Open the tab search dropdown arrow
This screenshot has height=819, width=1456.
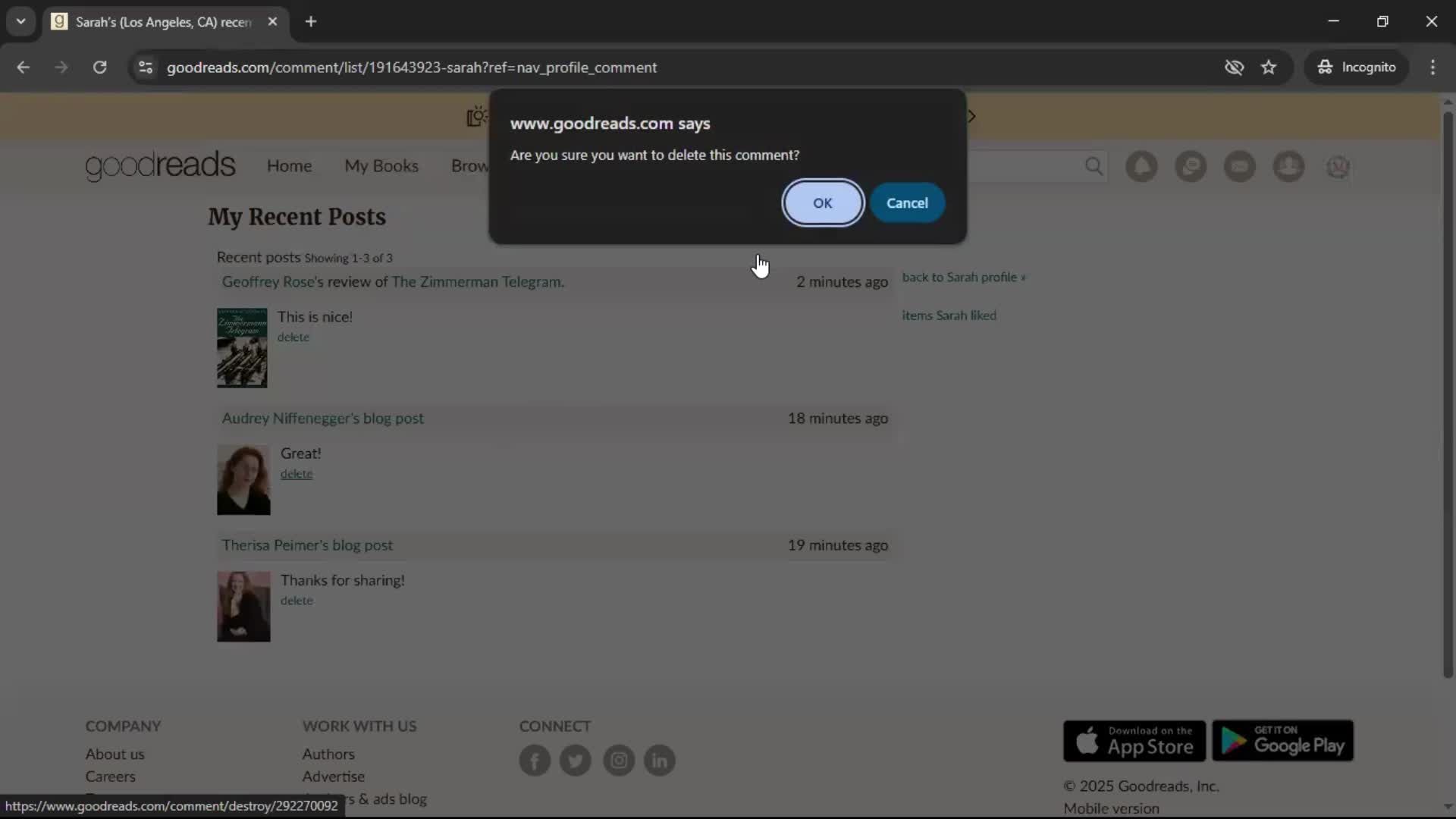tap(21, 21)
